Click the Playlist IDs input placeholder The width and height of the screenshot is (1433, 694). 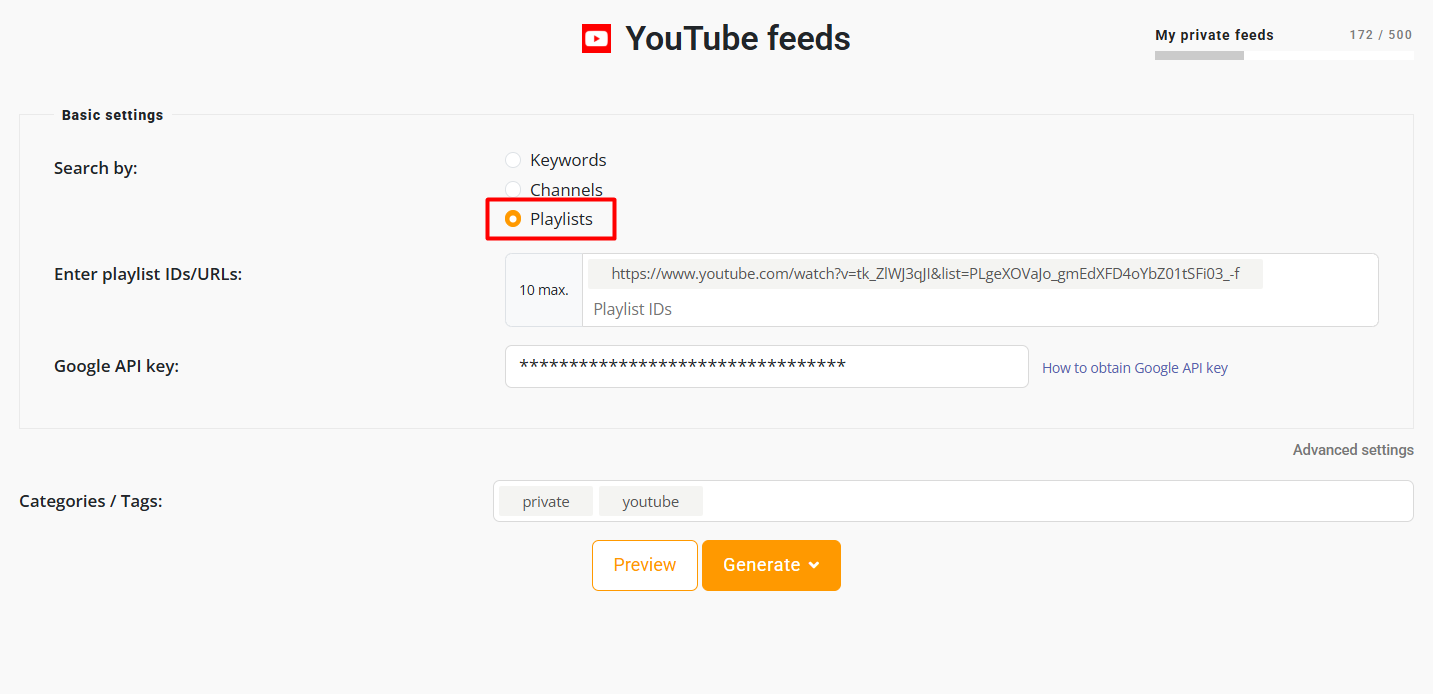point(633,309)
